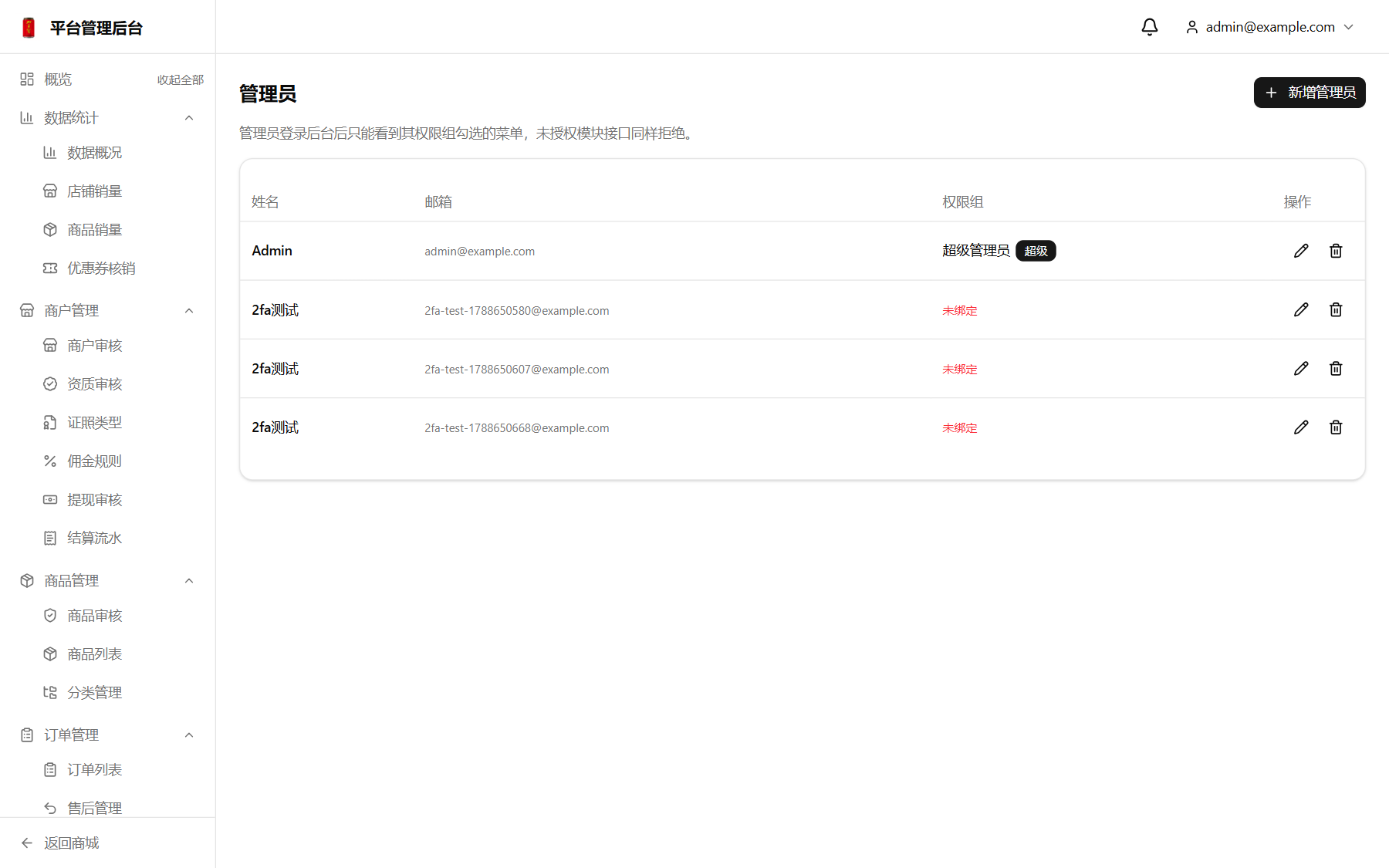The width and height of the screenshot is (1389, 868).
Task: Click the notification bell icon
Action: pos(1150,27)
